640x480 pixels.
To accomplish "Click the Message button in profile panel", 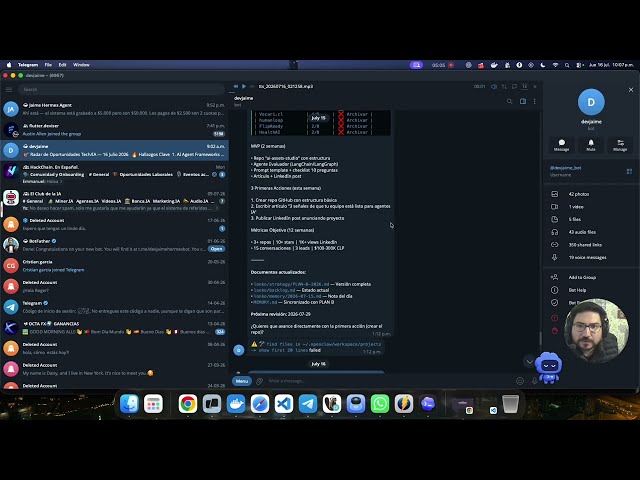I will point(561,145).
